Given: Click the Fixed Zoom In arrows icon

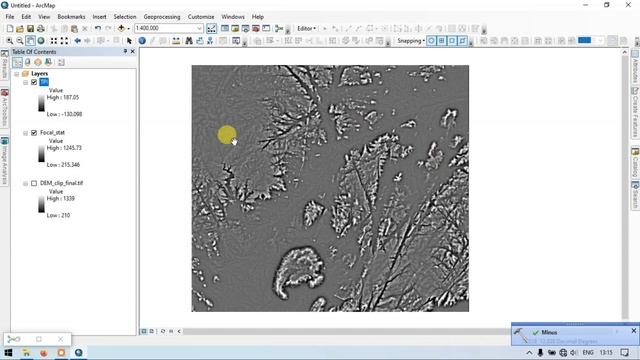Looking at the screenshot, I should (54, 41).
